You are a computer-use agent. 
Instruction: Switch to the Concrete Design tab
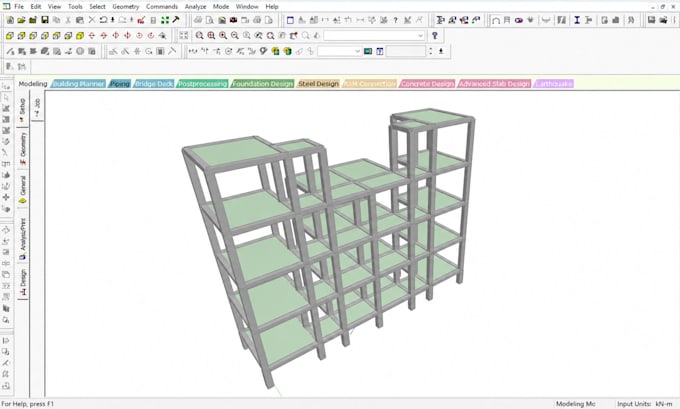pos(427,84)
